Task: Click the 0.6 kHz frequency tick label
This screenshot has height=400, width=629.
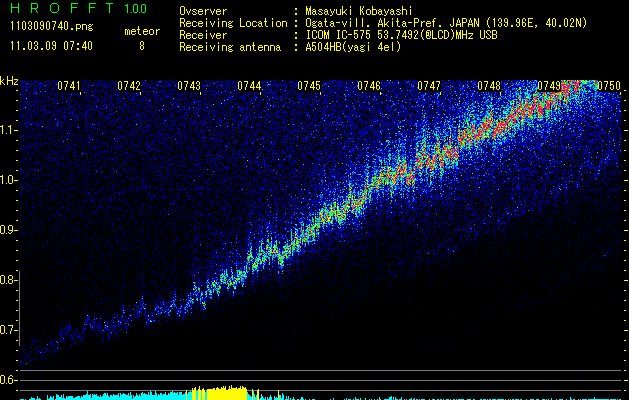Action: (7, 380)
